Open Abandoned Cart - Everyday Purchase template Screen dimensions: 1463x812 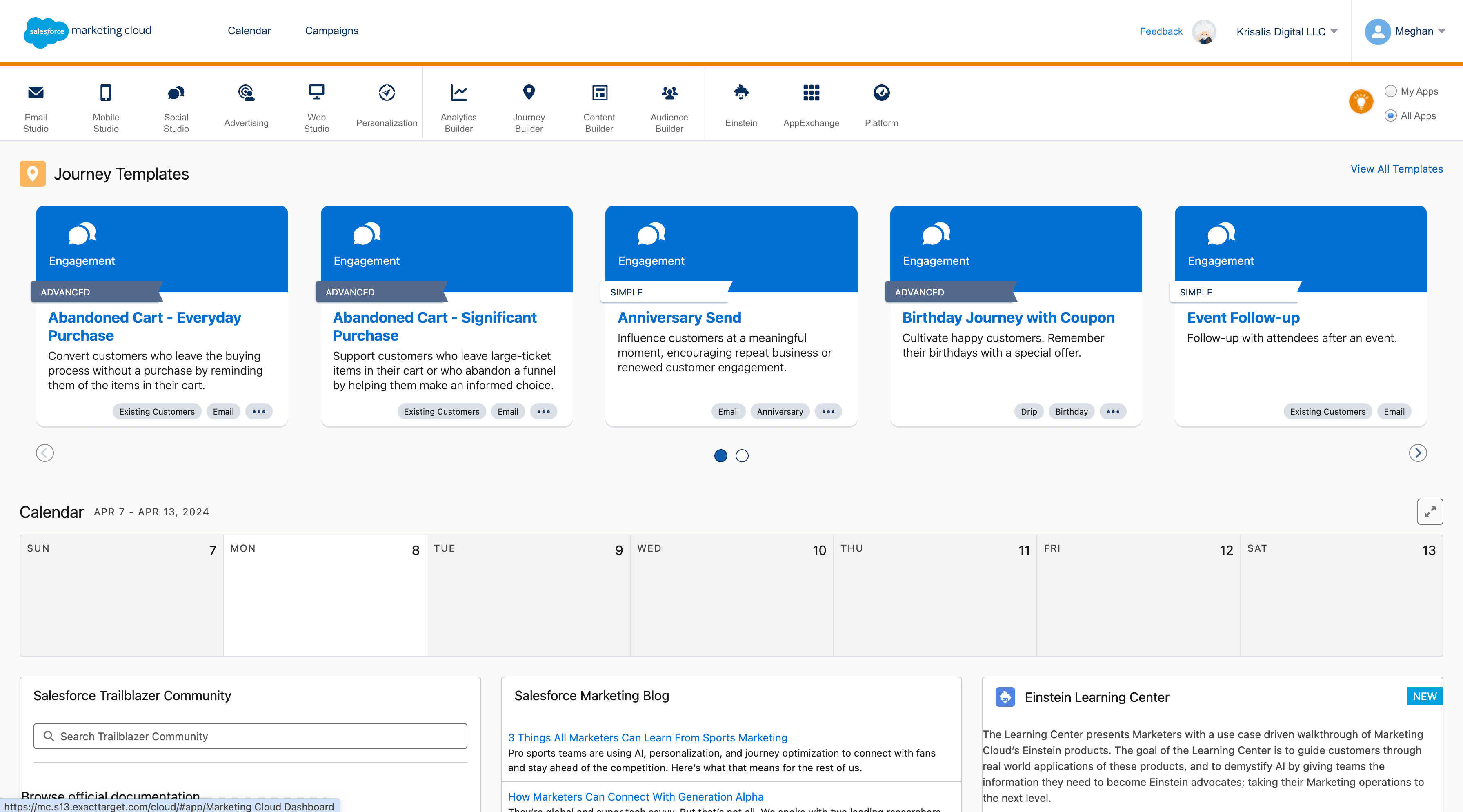coord(145,326)
